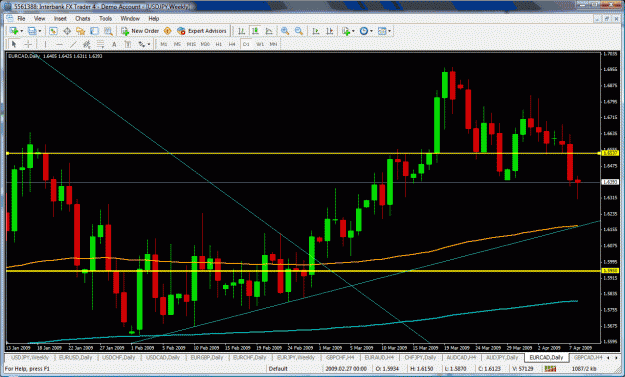Open the Profiles icon
The width and height of the screenshot is (625, 377).
31,31
